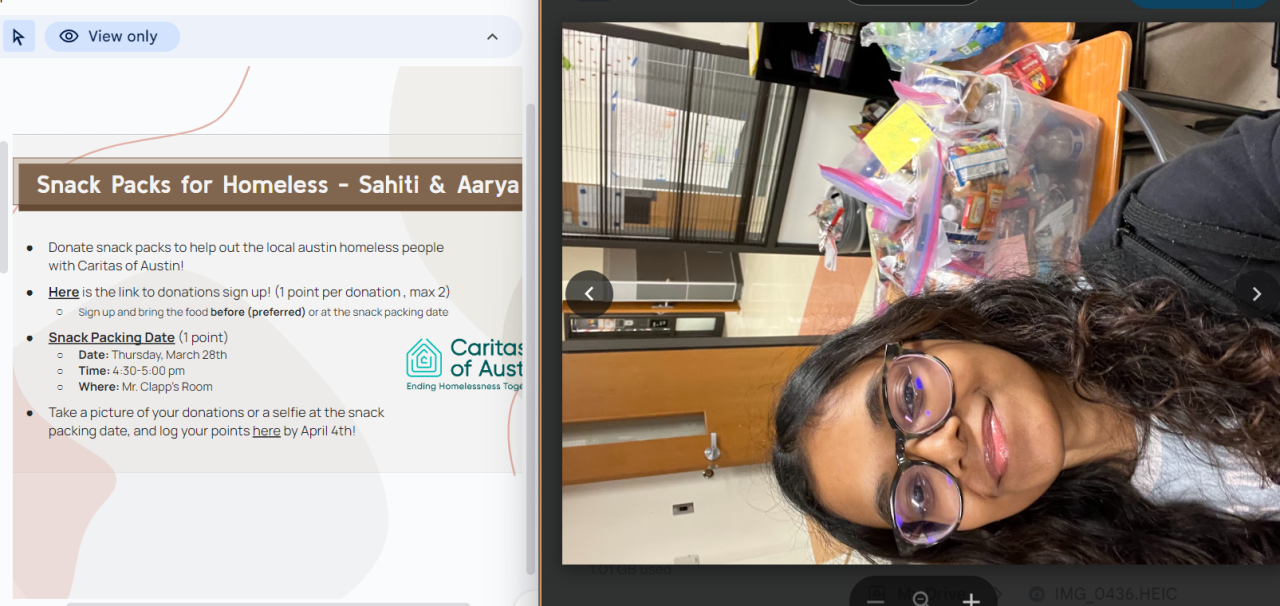The height and width of the screenshot is (606, 1280).
Task: Open the Snack Packing Date link
Action: click(x=111, y=337)
